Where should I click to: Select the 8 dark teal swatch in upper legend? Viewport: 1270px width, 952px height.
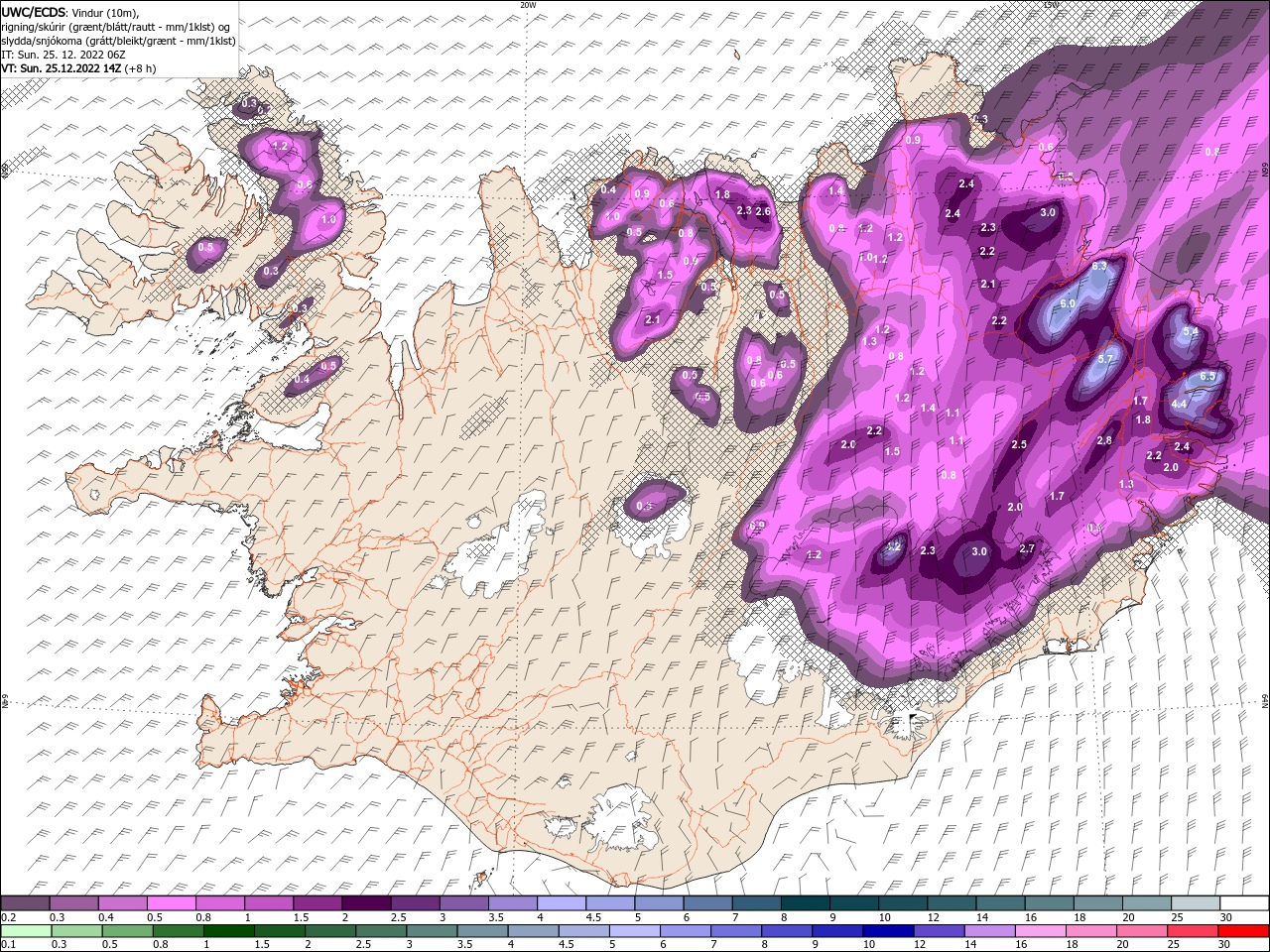point(806,903)
